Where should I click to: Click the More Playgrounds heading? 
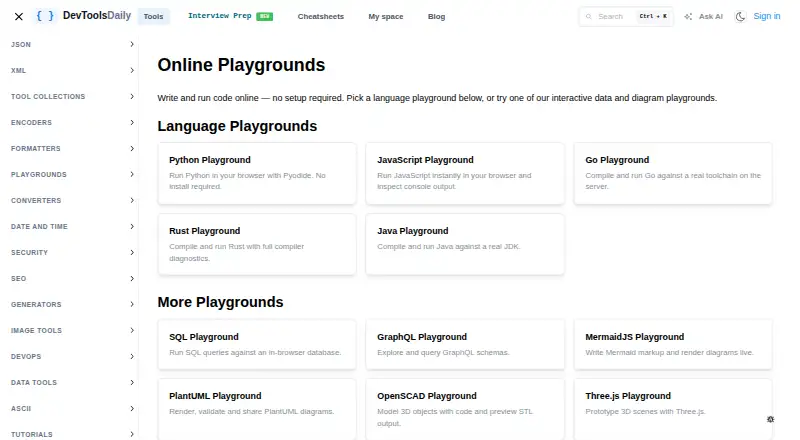coord(220,302)
